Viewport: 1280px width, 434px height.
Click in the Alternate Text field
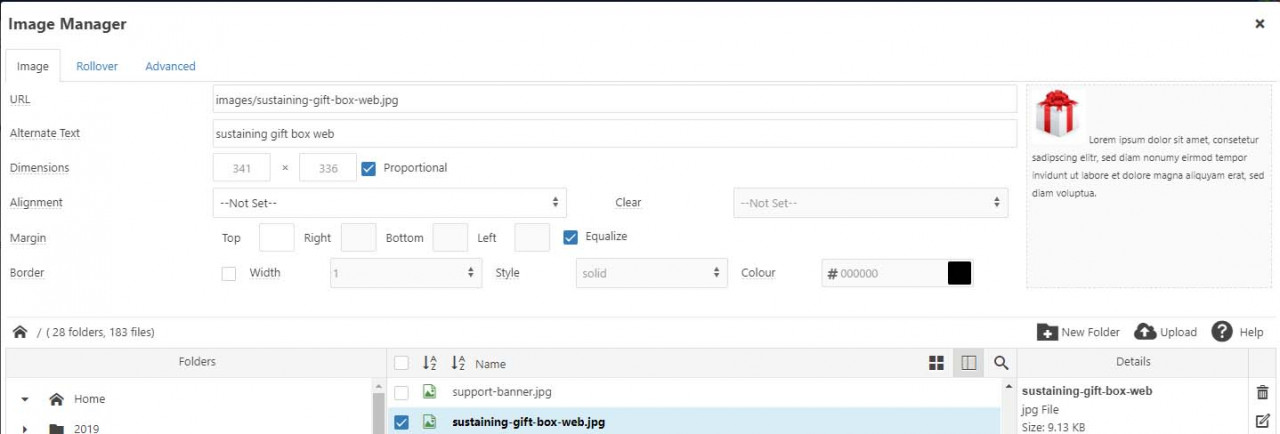click(614, 133)
